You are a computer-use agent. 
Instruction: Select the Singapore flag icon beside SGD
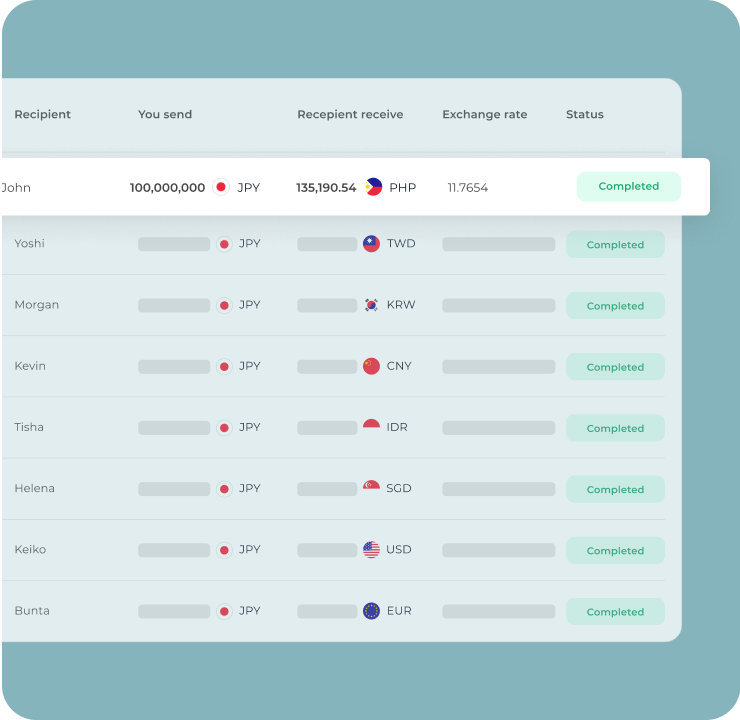click(371, 488)
